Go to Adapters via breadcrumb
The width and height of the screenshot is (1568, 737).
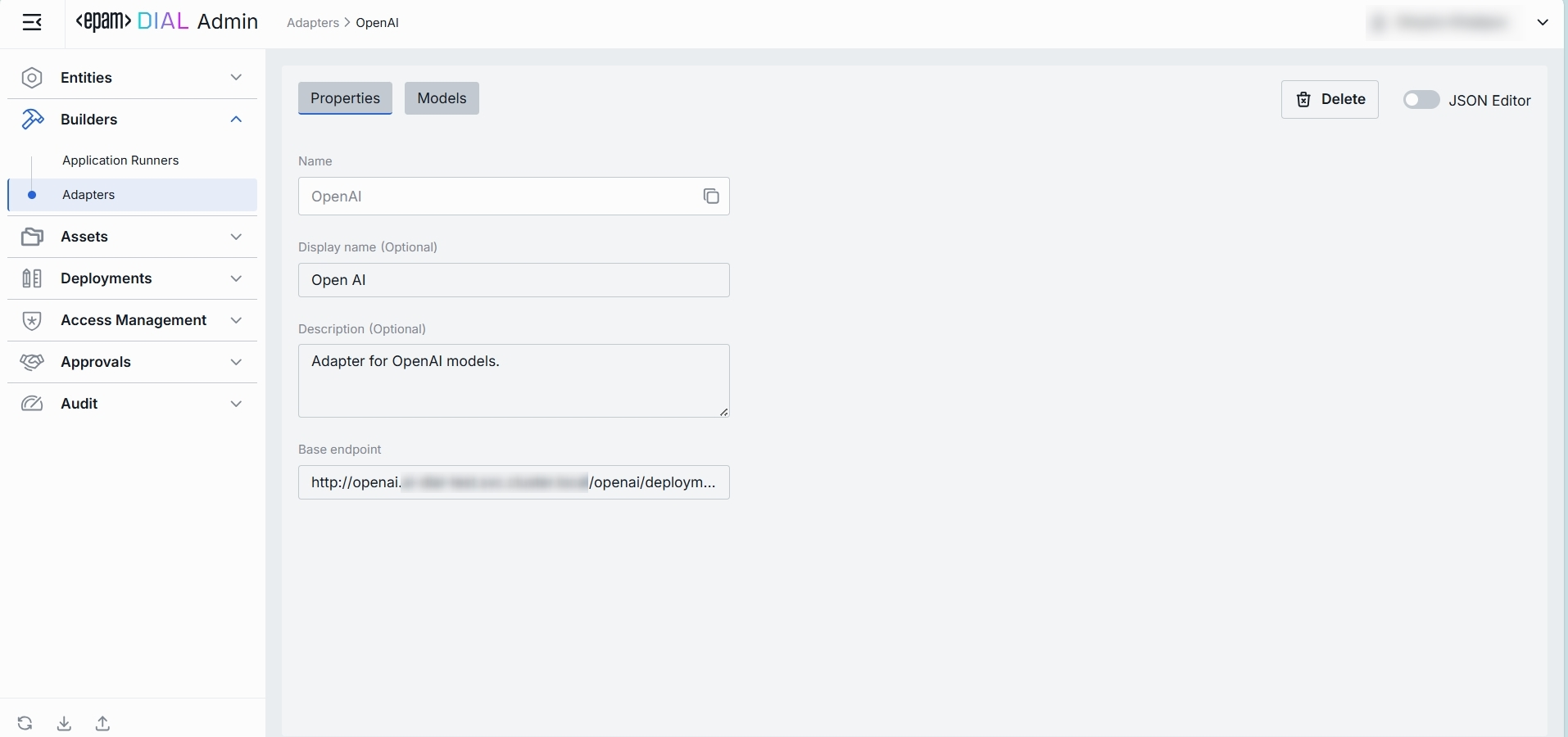pyautogui.click(x=313, y=23)
